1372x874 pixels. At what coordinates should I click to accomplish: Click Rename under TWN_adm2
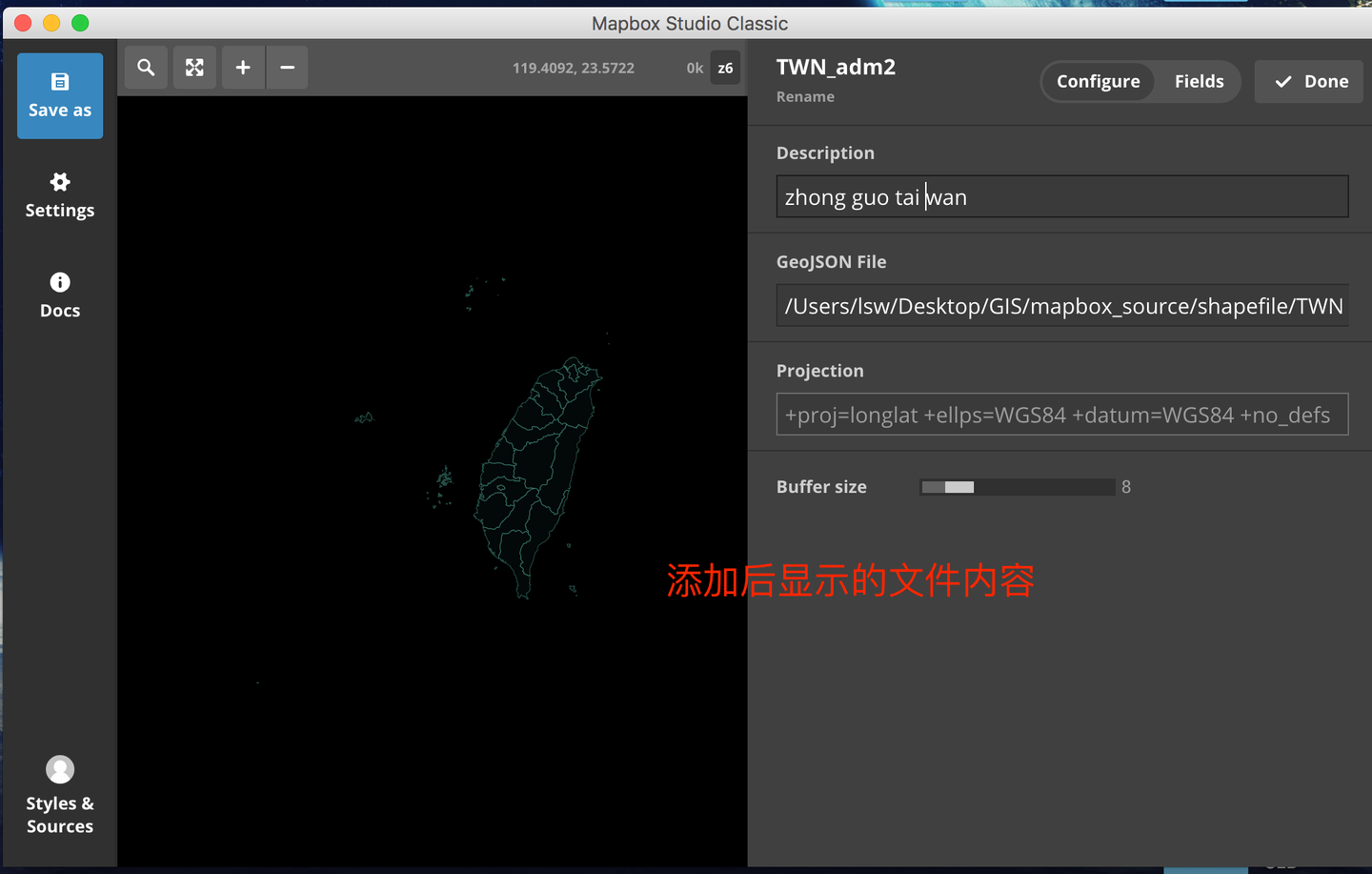click(805, 96)
